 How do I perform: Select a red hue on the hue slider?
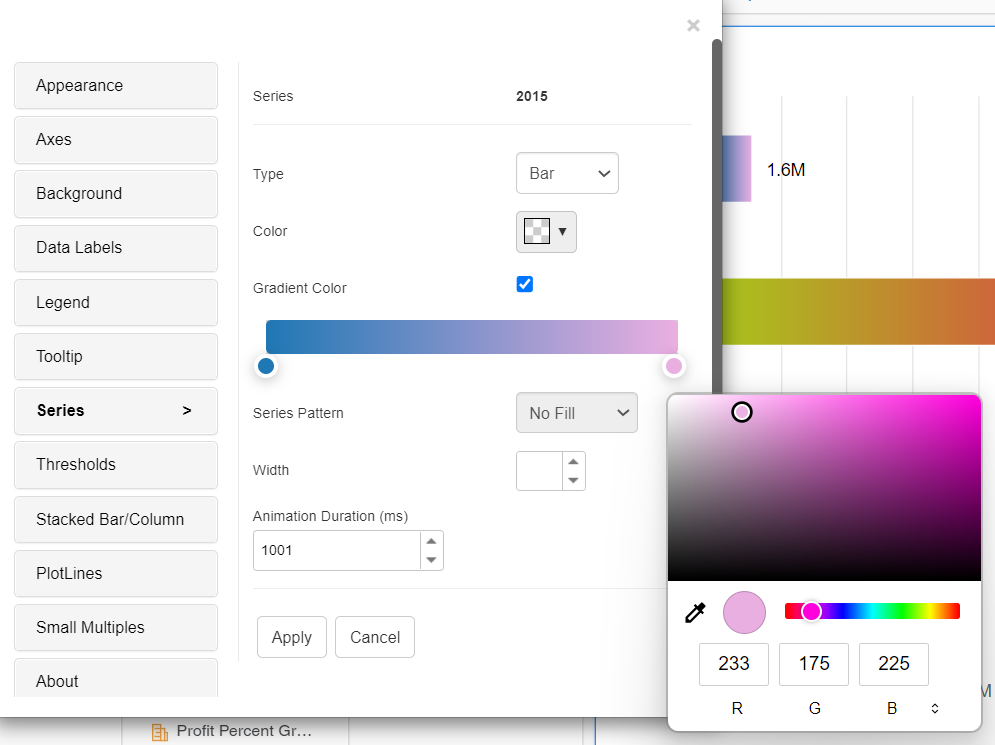[x=952, y=610]
